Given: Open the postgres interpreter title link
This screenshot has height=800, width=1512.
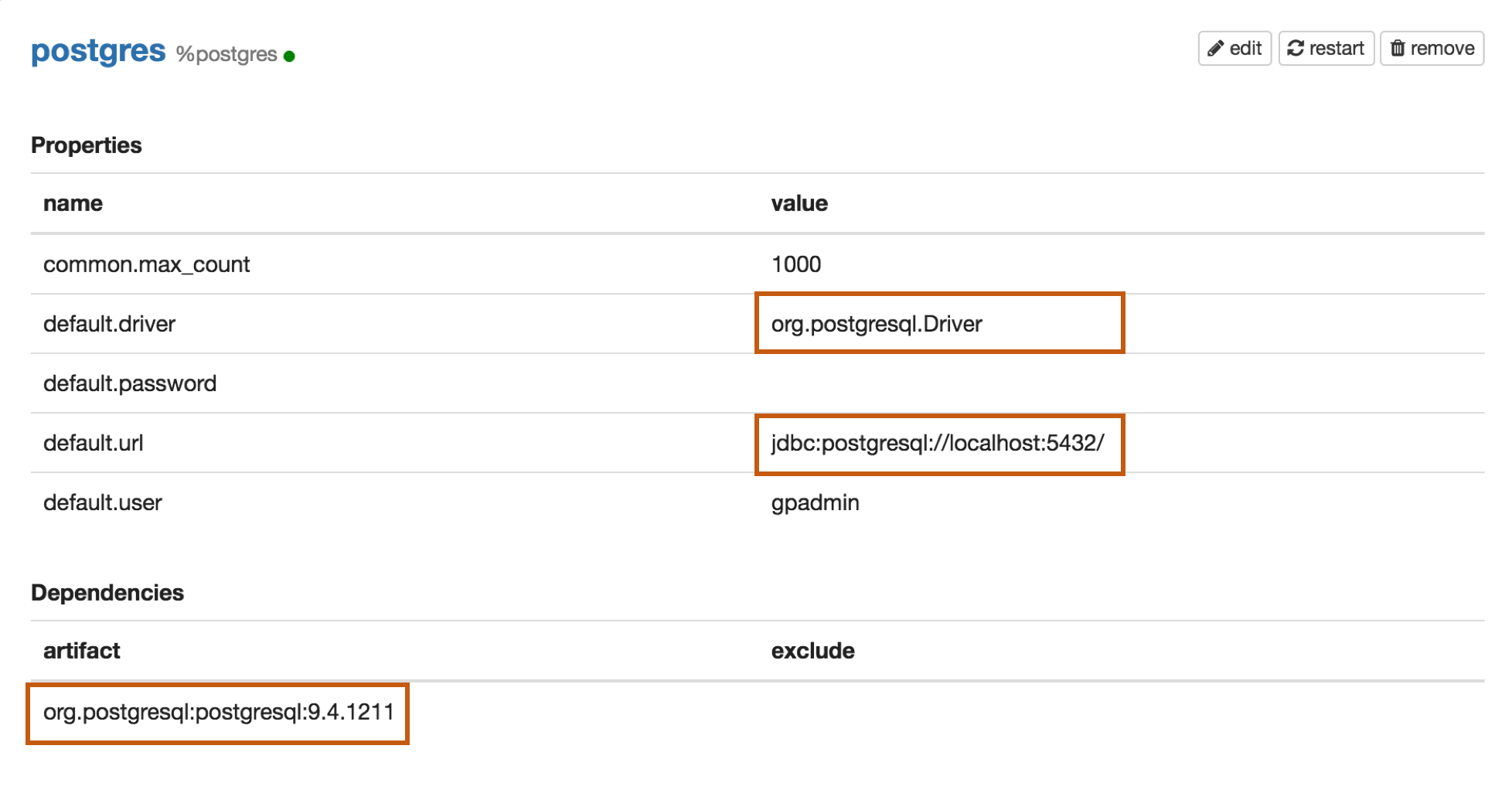Looking at the screenshot, I should pos(98,51).
